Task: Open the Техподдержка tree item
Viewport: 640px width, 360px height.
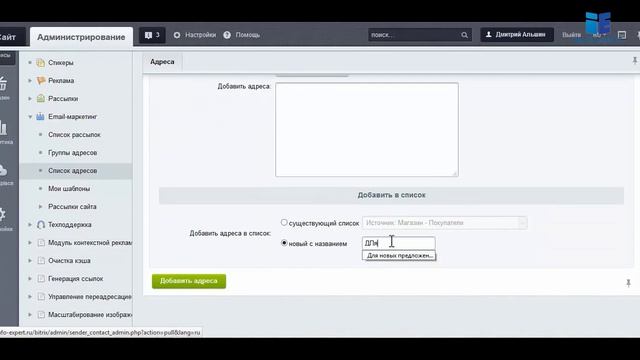Action: [70, 224]
